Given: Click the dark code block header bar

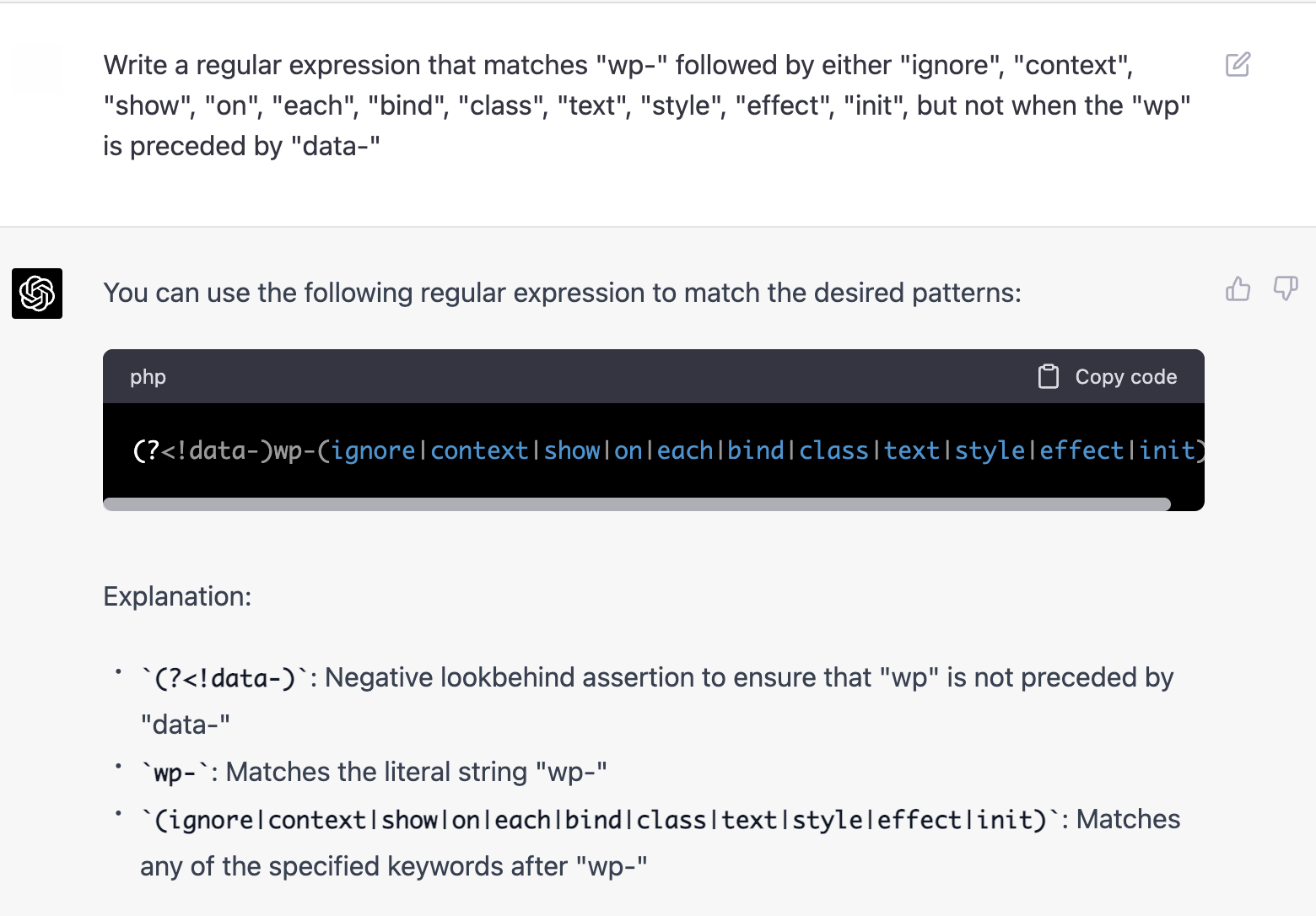Looking at the screenshot, I should pos(591,376).
